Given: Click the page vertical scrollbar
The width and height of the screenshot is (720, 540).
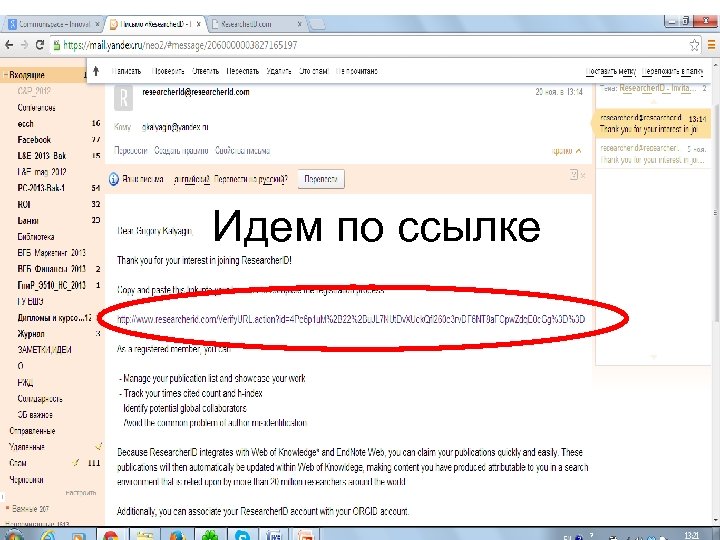Looking at the screenshot, I should (x=716, y=211).
